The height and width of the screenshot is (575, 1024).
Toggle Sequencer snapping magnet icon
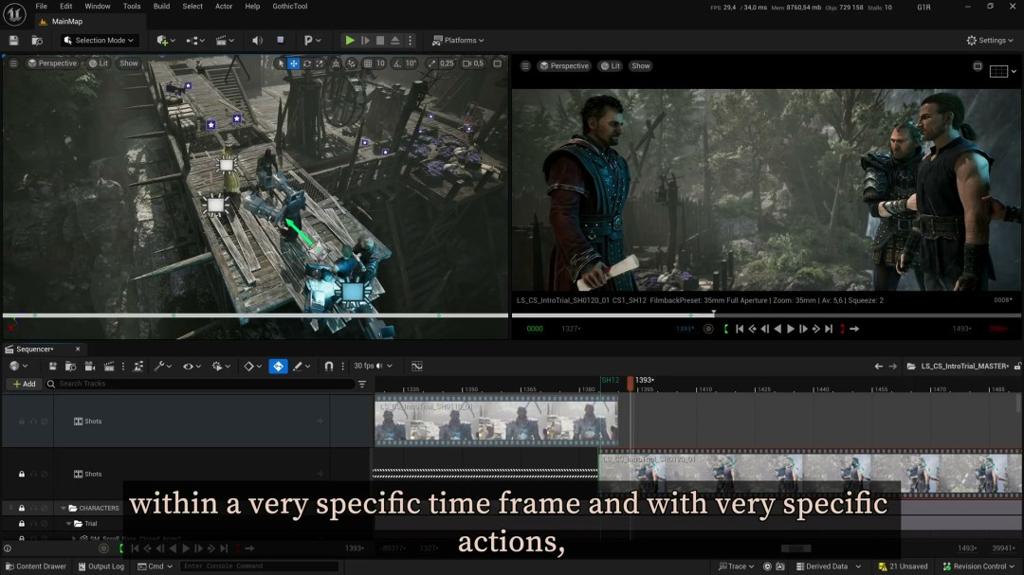pyautogui.click(x=328, y=366)
